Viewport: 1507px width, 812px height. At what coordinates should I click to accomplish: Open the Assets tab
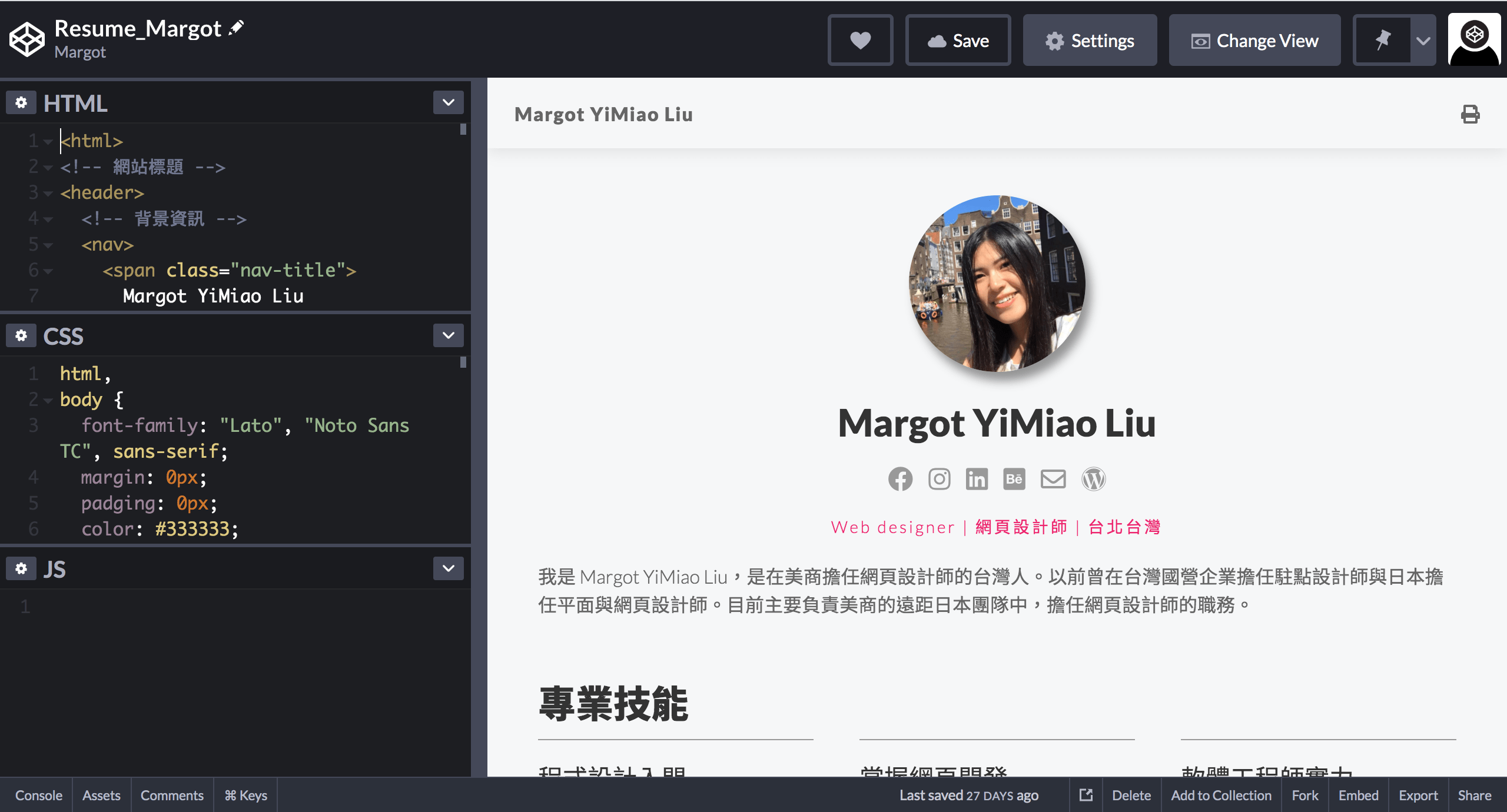pos(101,796)
